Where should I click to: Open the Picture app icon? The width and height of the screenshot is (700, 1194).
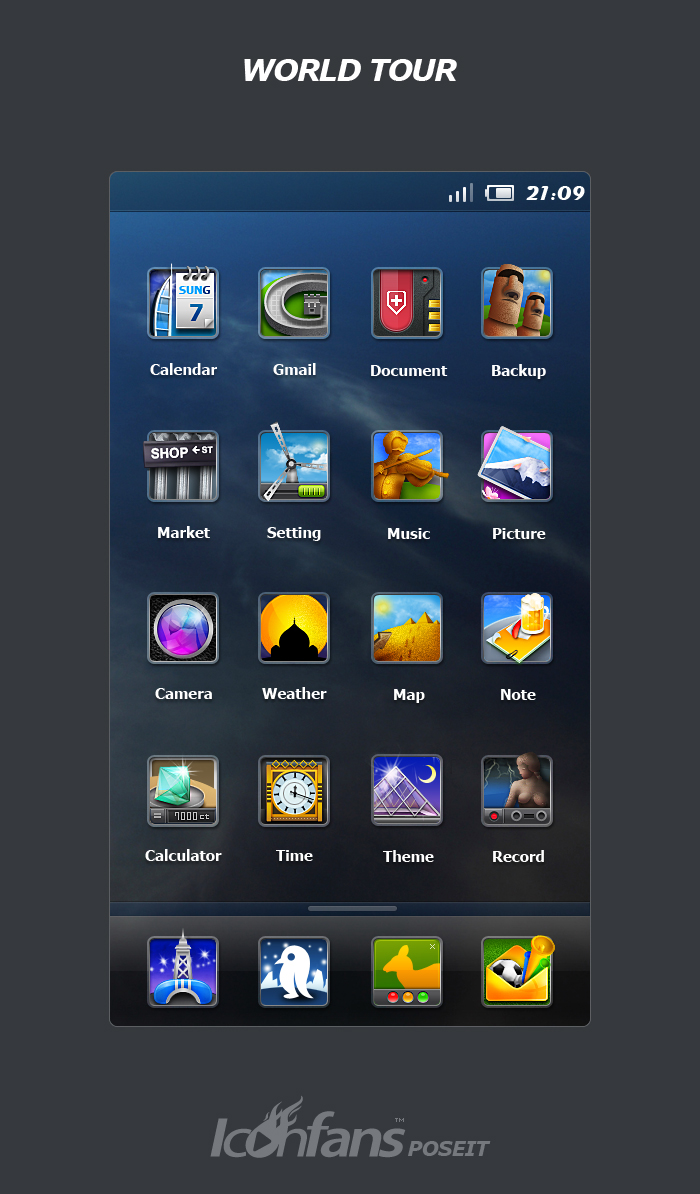click(x=517, y=466)
